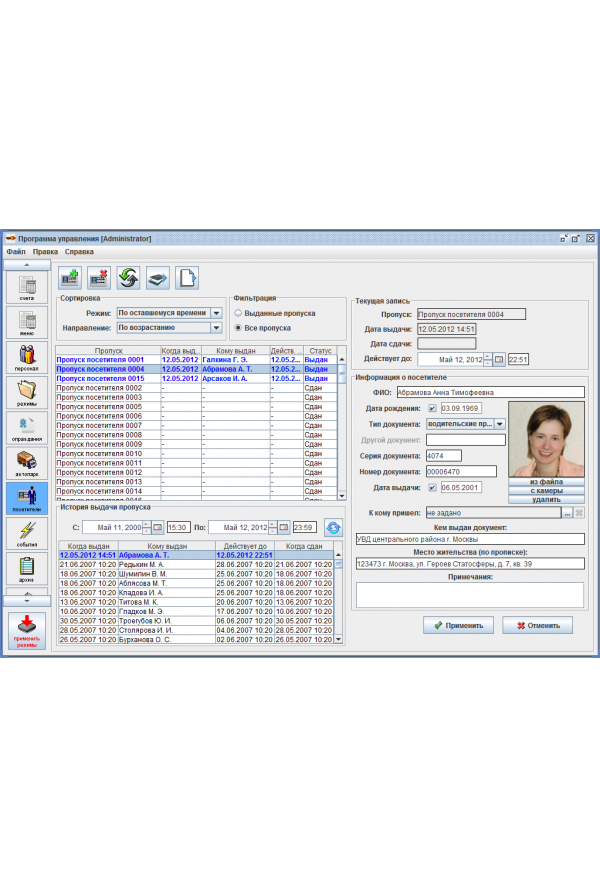The height and width of the screenshot is (888, 600).
Task: Refresh the pass issue history
Action: (332, 527)
